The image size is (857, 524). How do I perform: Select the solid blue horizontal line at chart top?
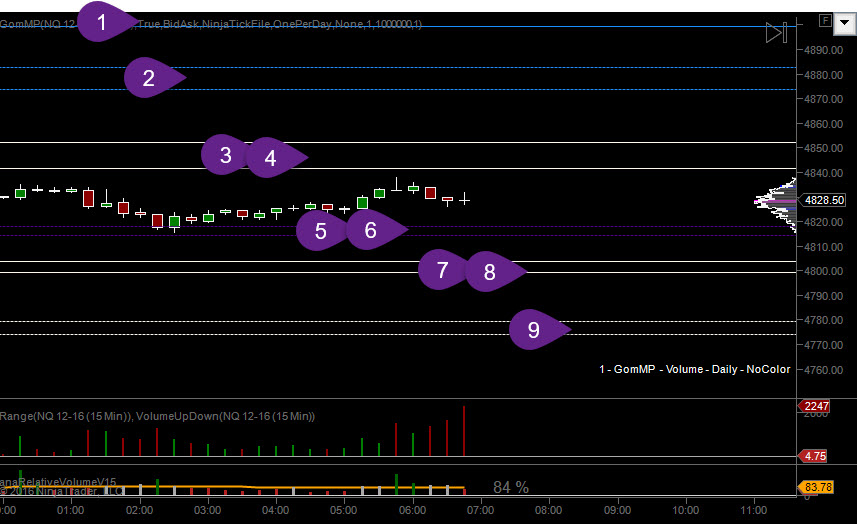(x=398, y=26)
